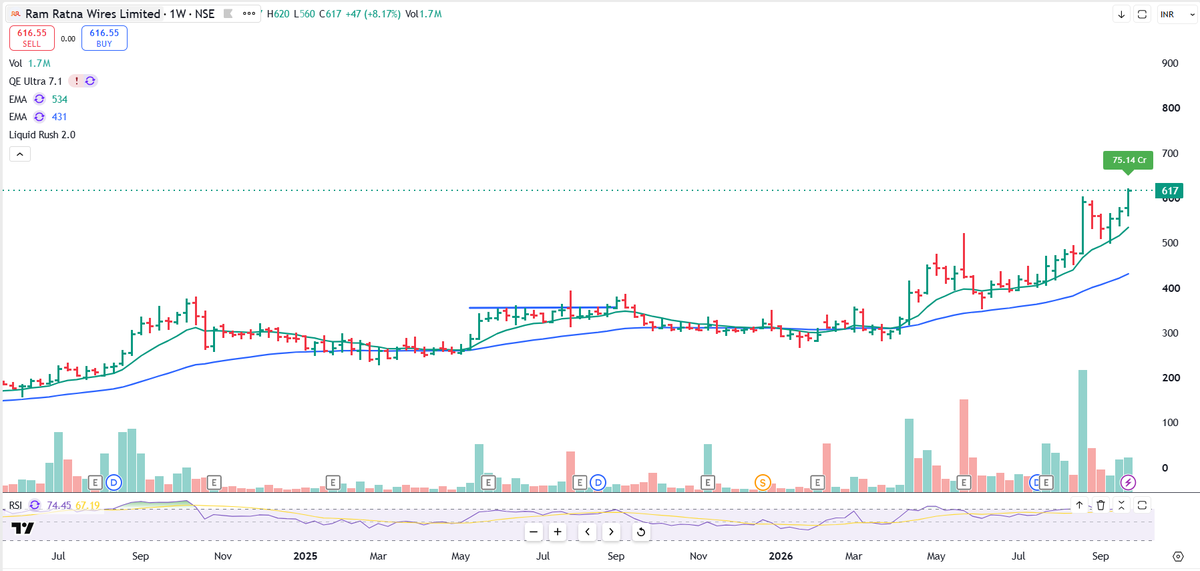
Task: Click the purple lightning event marker
Action: coord(1129,482)
